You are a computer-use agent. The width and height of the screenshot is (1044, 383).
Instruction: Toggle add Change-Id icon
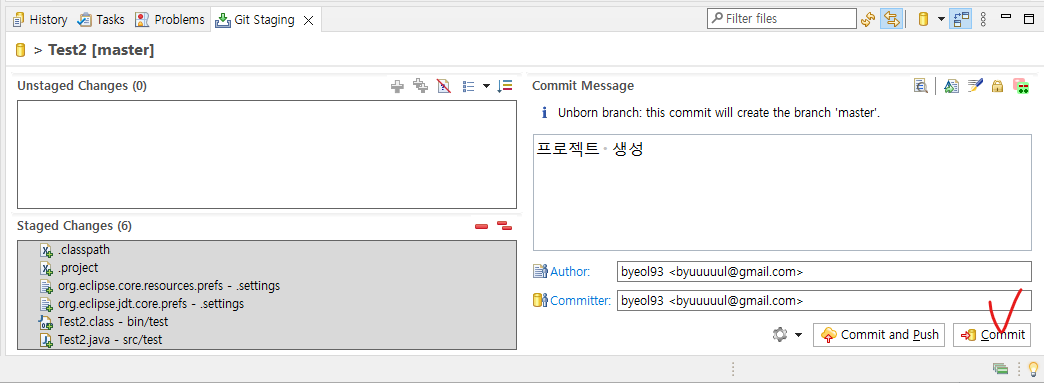pos(1021,86)
